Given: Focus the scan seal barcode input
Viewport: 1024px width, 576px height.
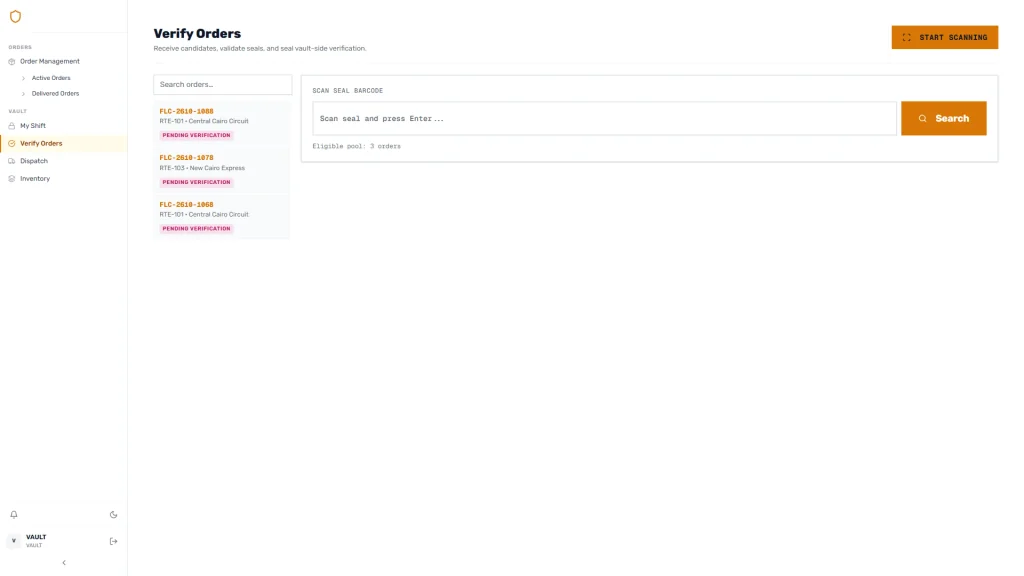Looking at the screenshot, I should pyautogui.click(x=604, y=118).
